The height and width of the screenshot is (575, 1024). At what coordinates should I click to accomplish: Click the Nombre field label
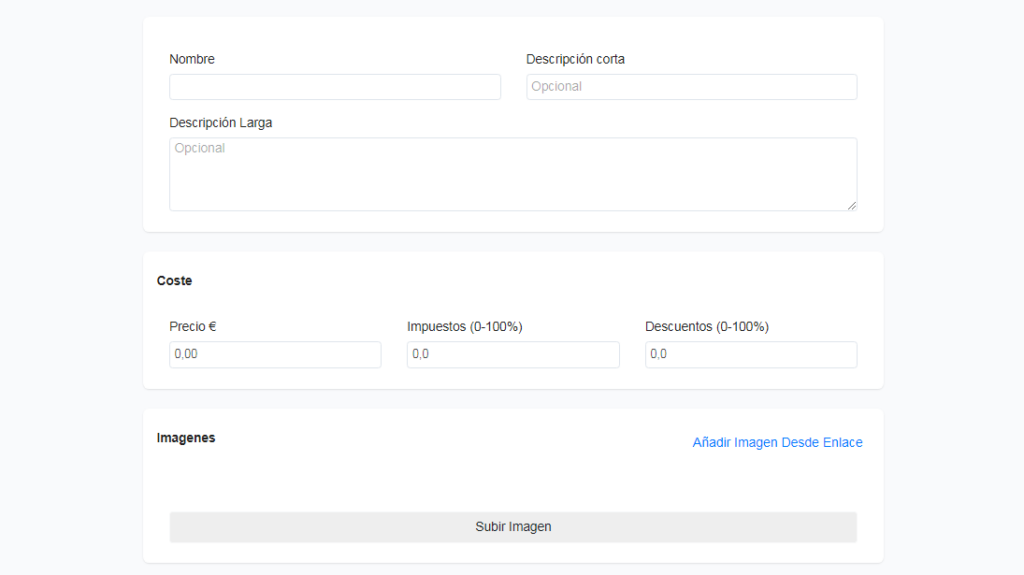(192, 59)
